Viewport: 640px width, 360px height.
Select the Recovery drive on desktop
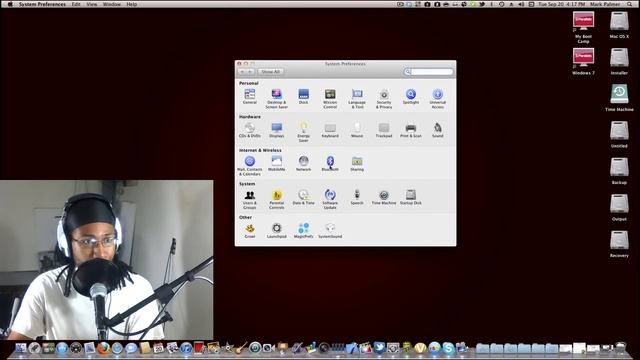(x=619, y=244)
